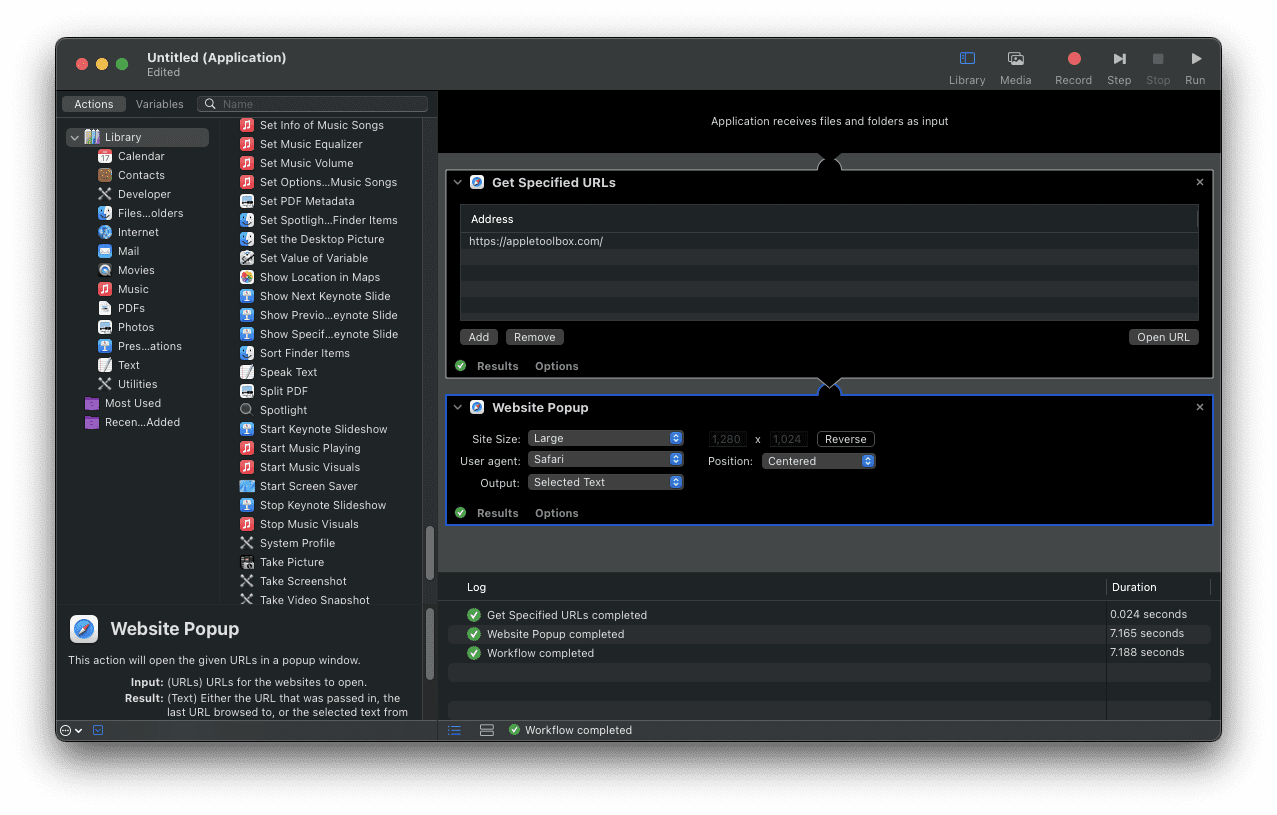Toggle the Library panel icon
The width and height of the screenshot is (1277, 815).
967,59
